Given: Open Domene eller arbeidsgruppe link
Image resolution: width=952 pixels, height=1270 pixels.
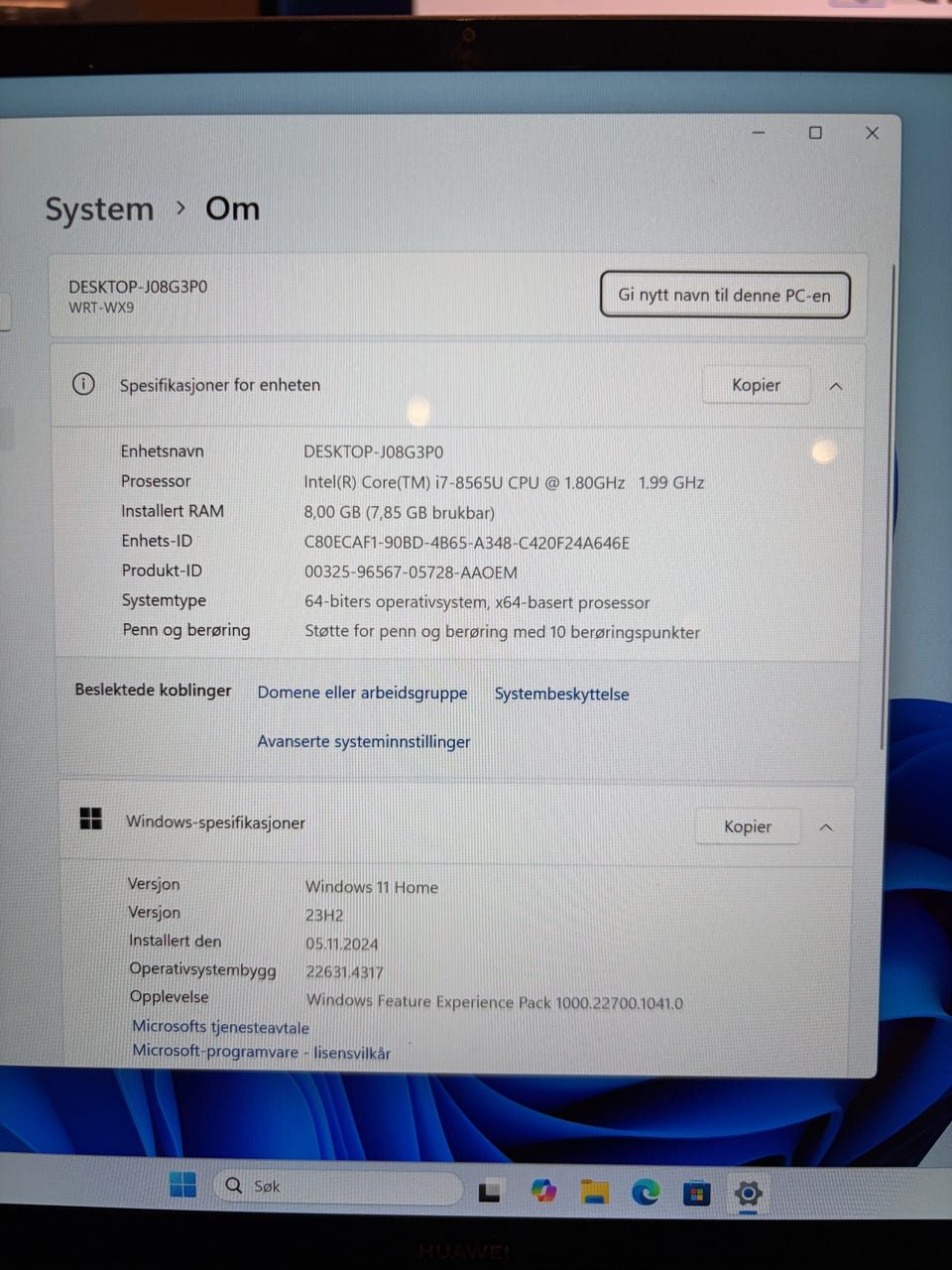Looking at the screenshot, I should pyautogui.click(x=363, y=693).
